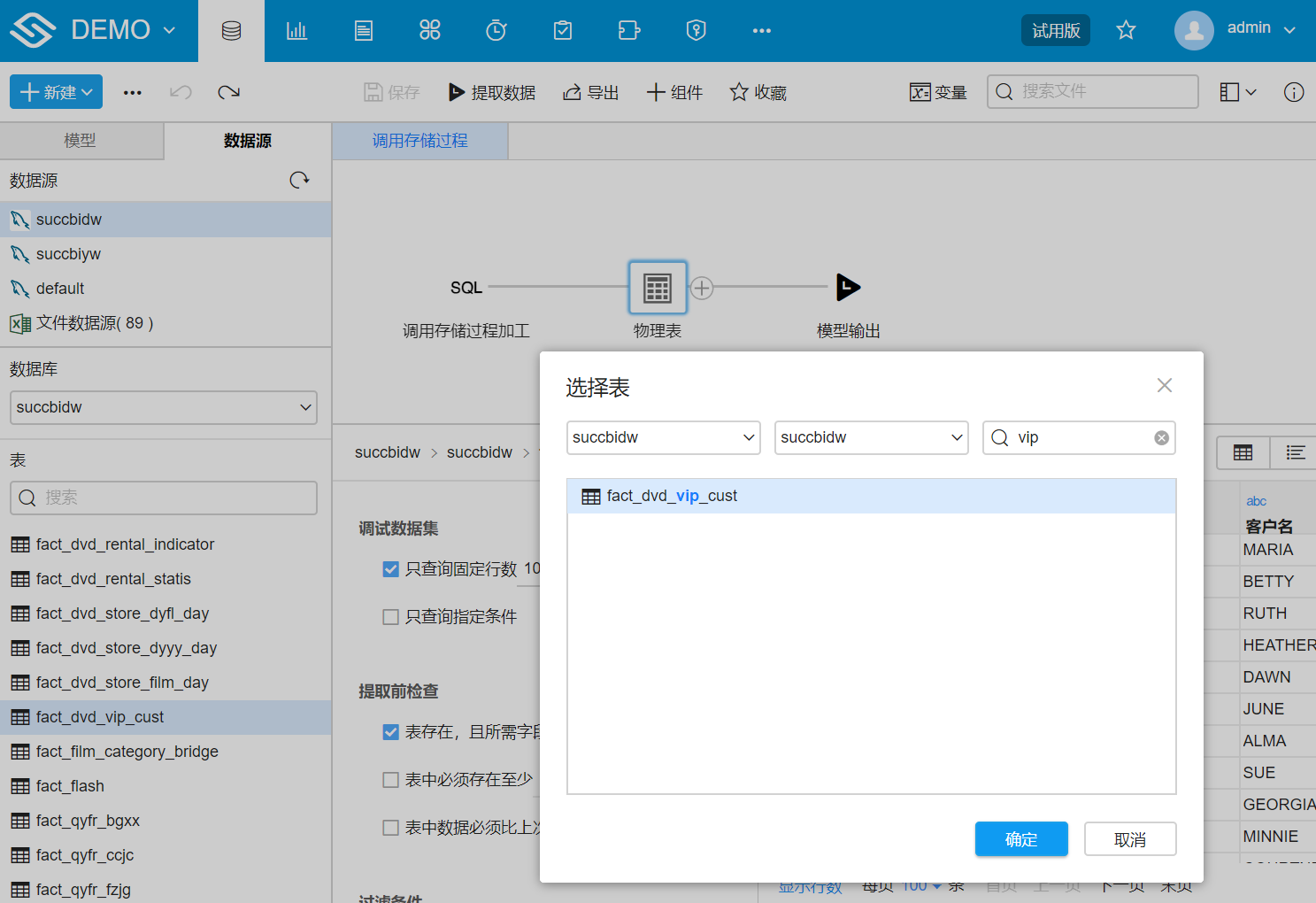
Task: Open the 数据库 succbidw dropdown
Action: [x=163, y=407]
